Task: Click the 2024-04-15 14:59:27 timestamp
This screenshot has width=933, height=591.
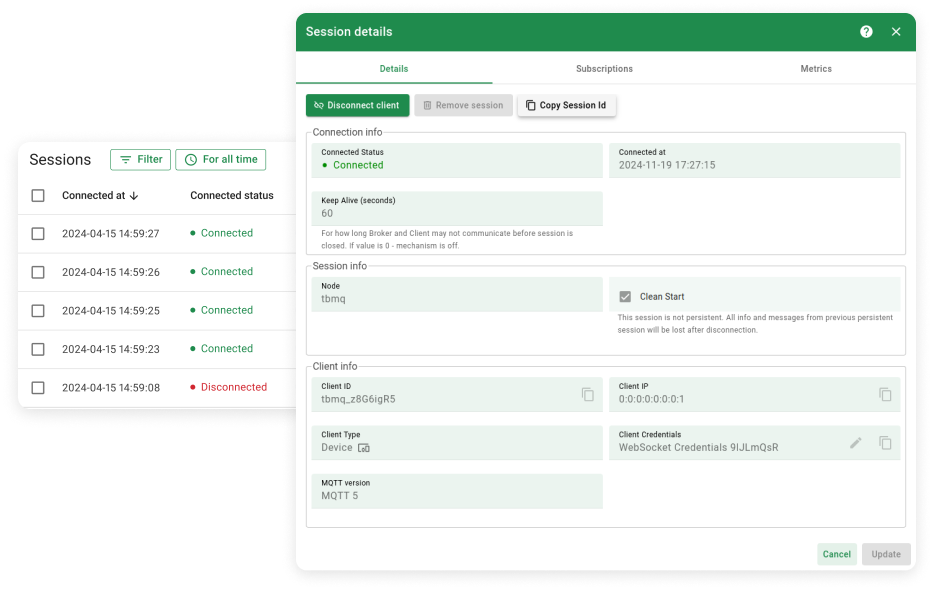Action: [x=111, y=234]
